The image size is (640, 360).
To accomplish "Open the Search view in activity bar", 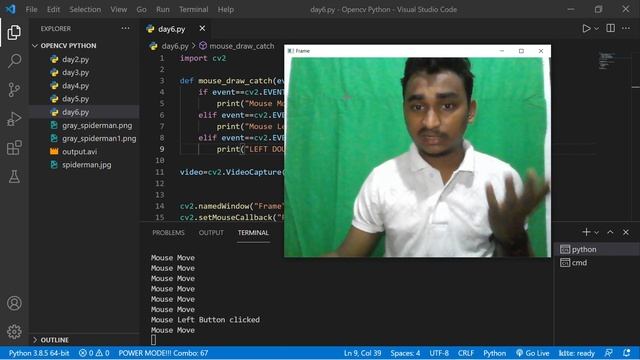I will coord(14,61).
